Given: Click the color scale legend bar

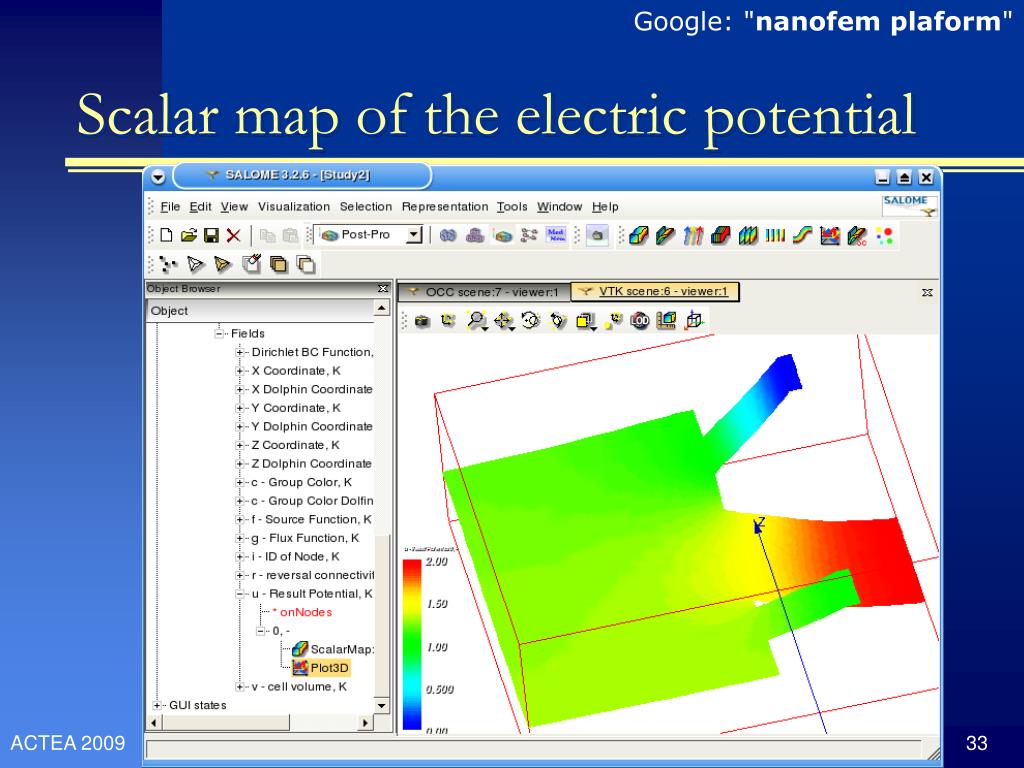Looking at the screenshot, I should click(412, 644).
